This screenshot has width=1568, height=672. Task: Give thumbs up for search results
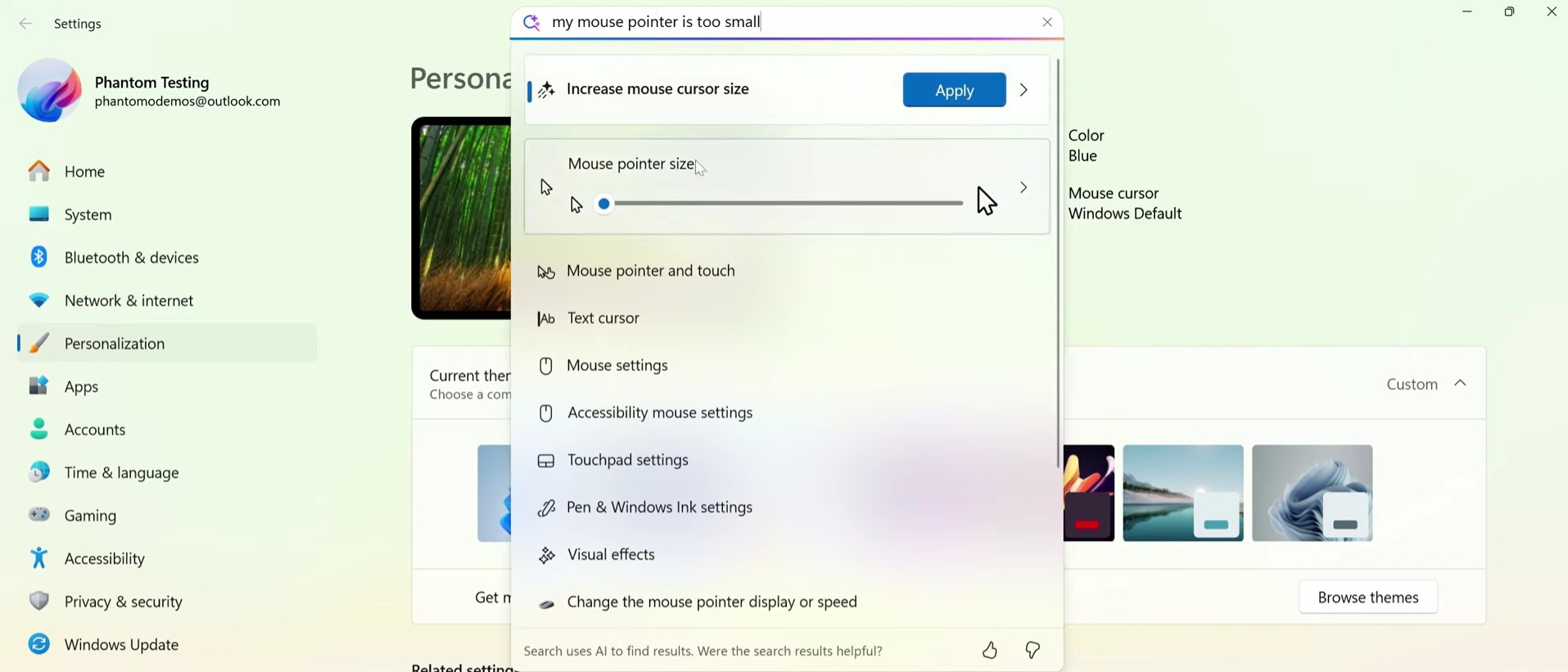click(x=990, y=651)
